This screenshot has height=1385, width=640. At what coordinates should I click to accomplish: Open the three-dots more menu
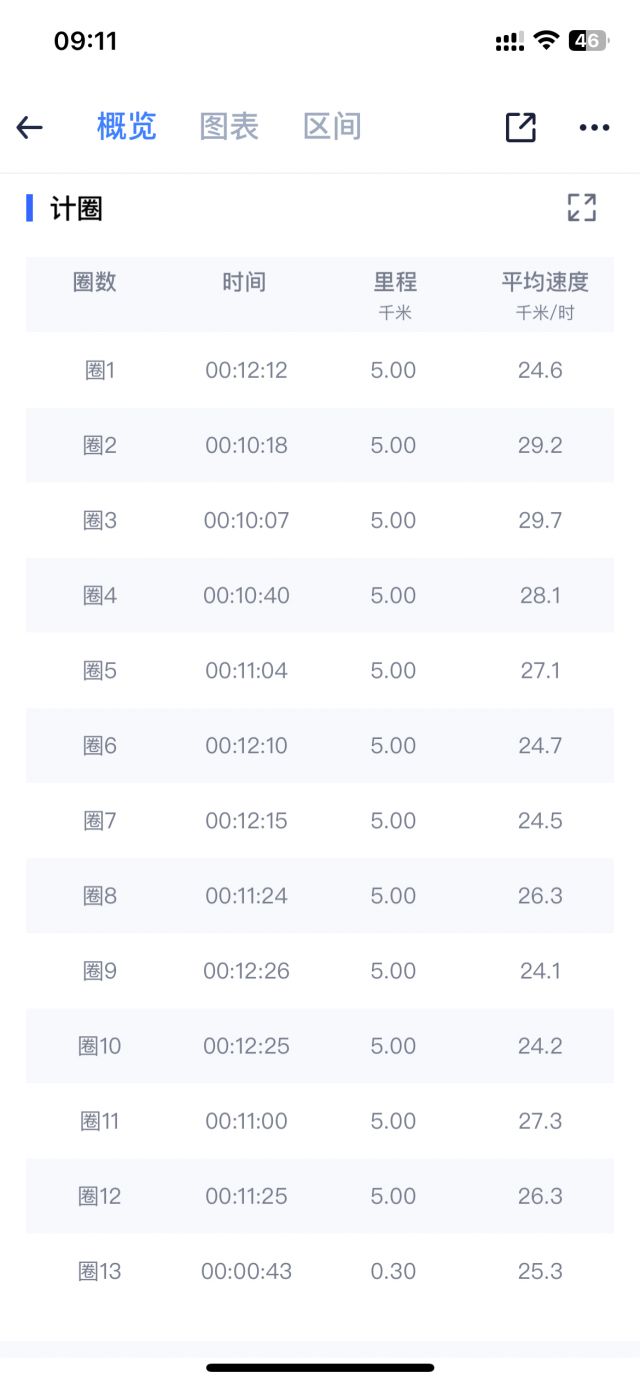(594, 127)
